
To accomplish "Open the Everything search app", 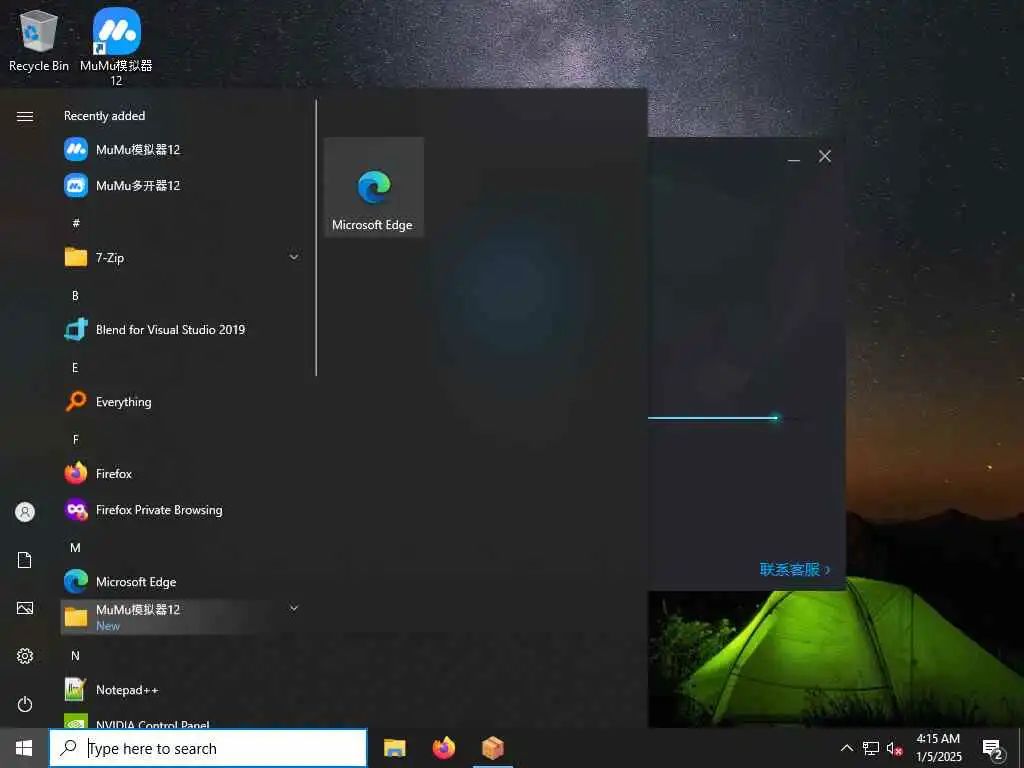I will [x=180, y=402].
